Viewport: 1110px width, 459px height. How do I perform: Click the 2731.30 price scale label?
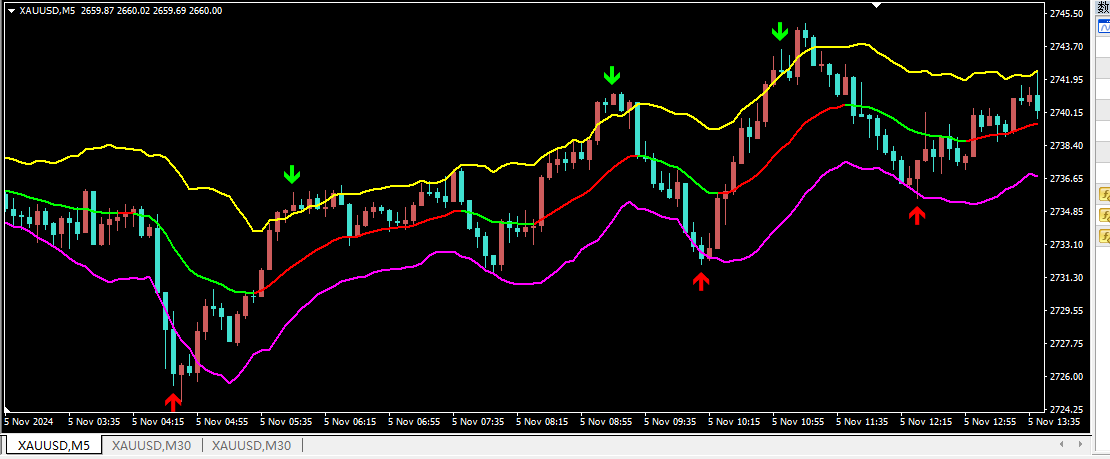(1068, 277)
